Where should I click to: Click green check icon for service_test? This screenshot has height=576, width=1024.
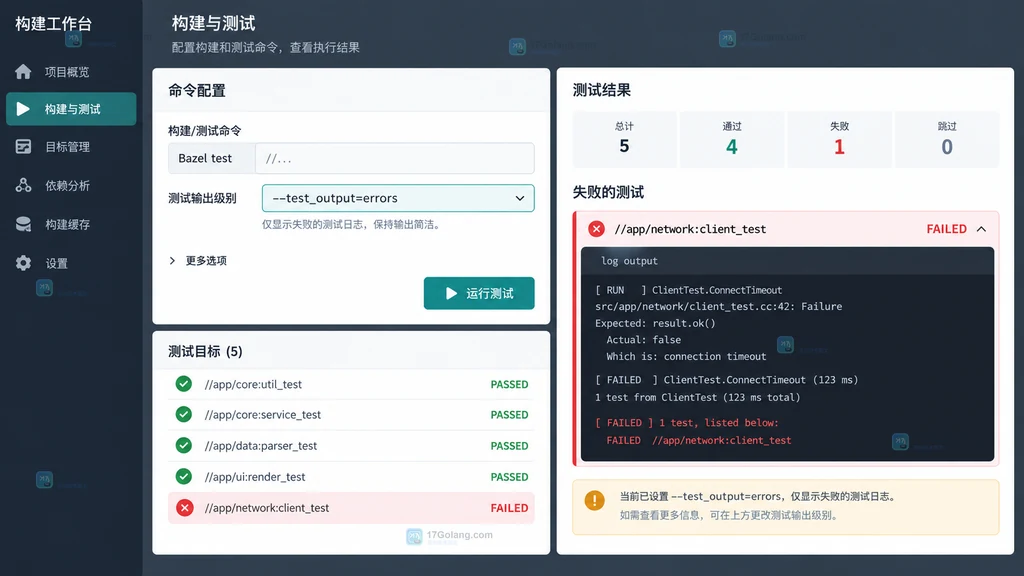click(184, 415)
